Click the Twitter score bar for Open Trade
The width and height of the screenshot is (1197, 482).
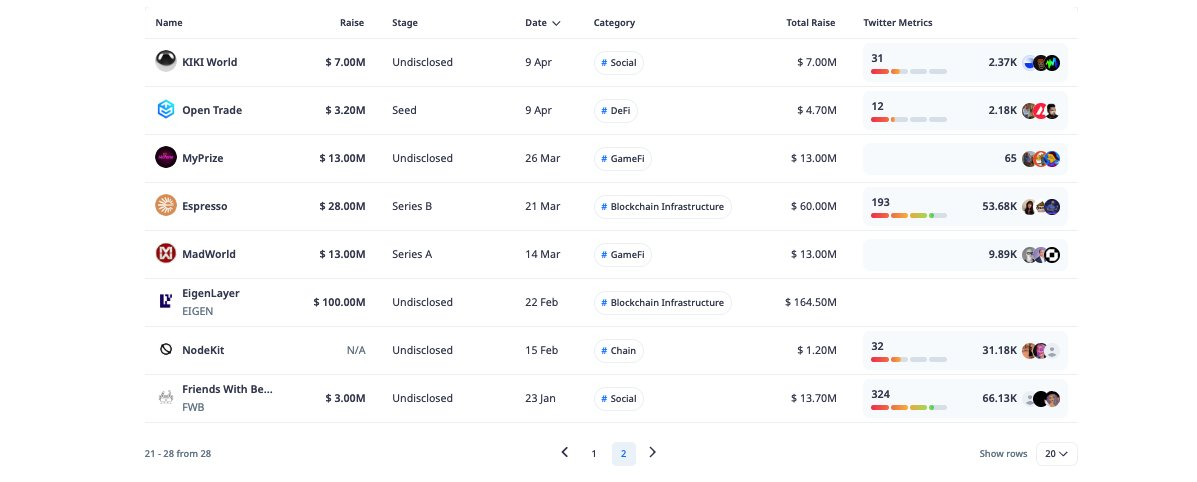click(x=908, y=120)
